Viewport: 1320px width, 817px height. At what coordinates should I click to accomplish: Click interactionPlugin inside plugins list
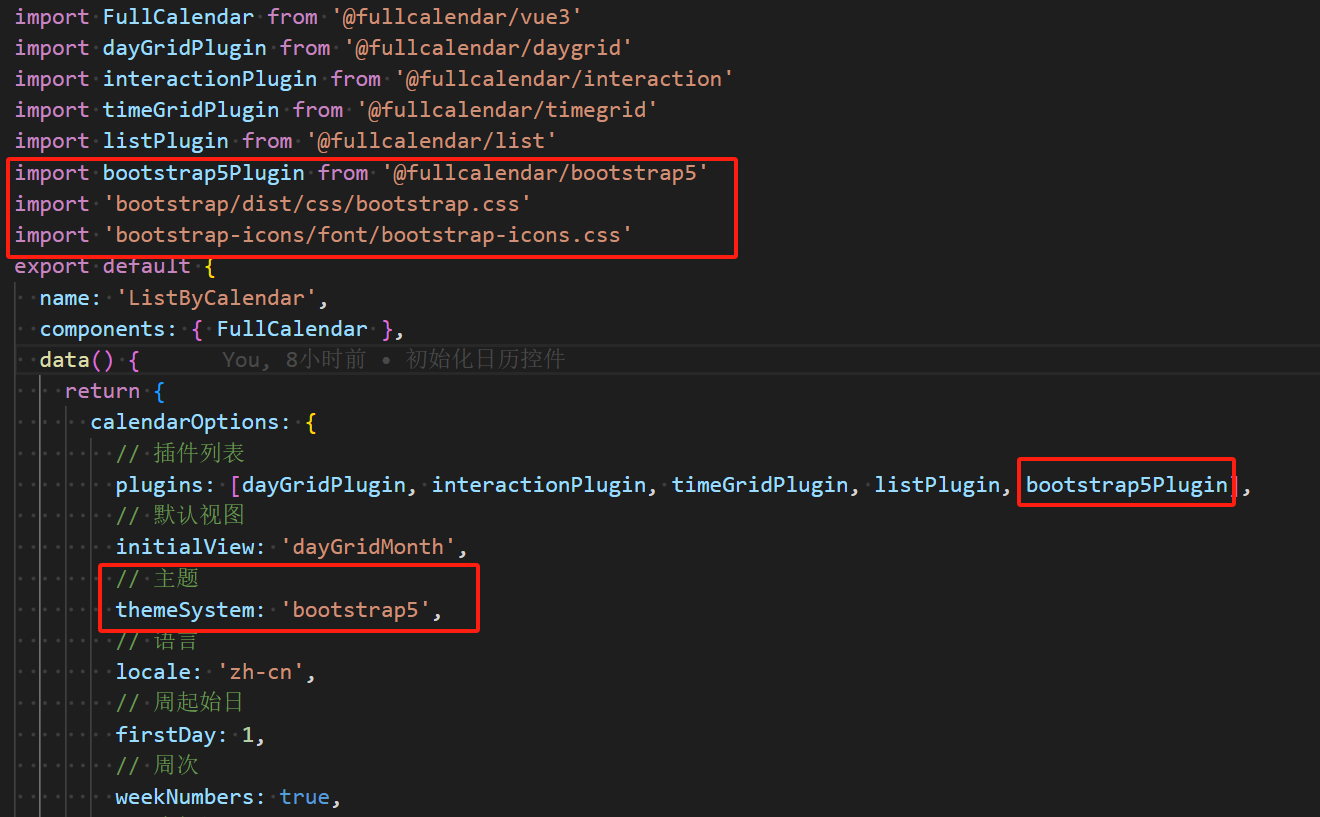[539, 485]
